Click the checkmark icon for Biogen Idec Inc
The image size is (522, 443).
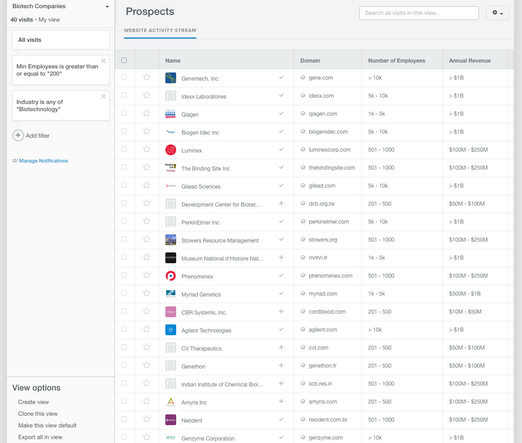pos(281,131)
